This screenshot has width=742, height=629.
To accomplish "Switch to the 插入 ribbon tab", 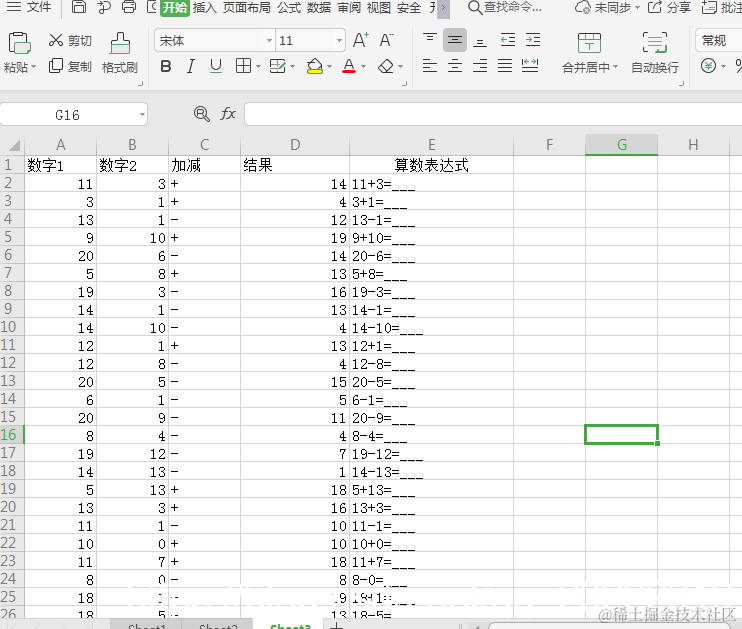I will (205, 8).
